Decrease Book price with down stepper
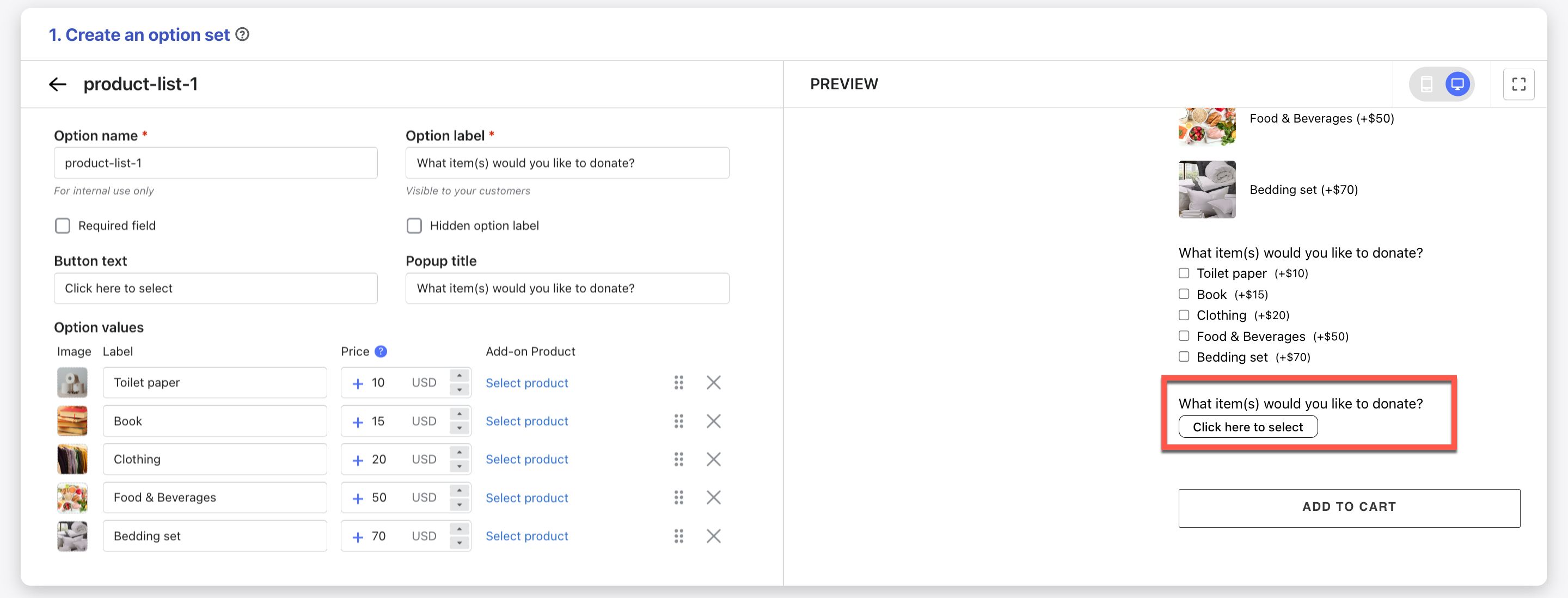 [460, 428]
